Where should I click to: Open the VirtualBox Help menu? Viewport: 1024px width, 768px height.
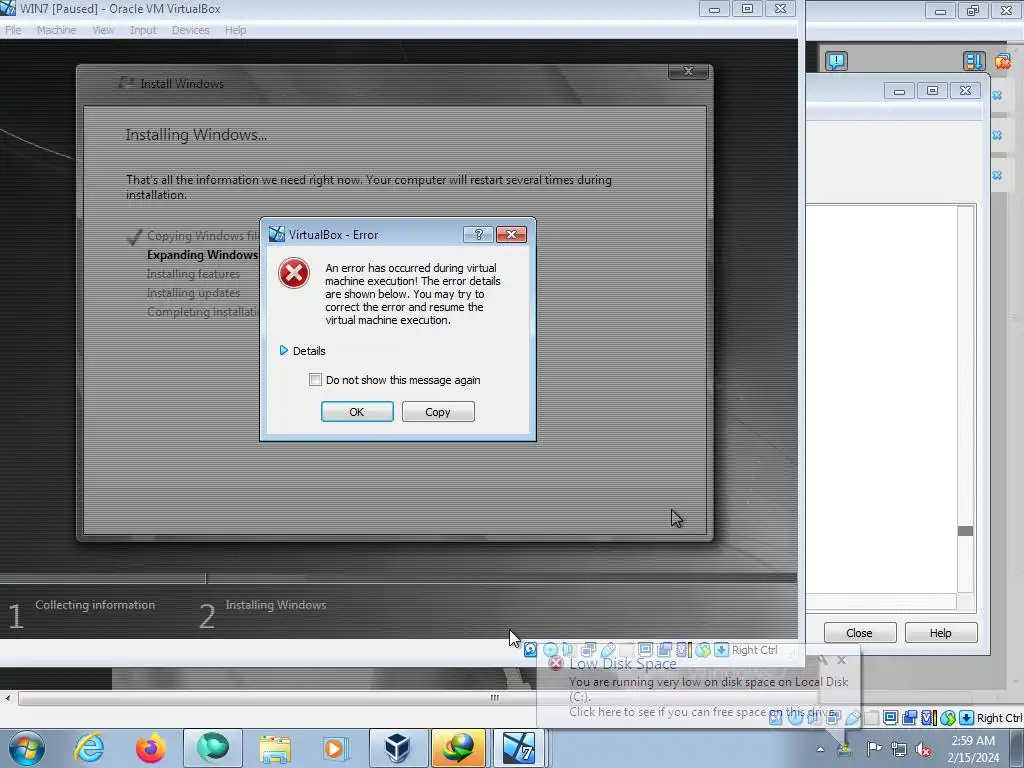(235, 30)
